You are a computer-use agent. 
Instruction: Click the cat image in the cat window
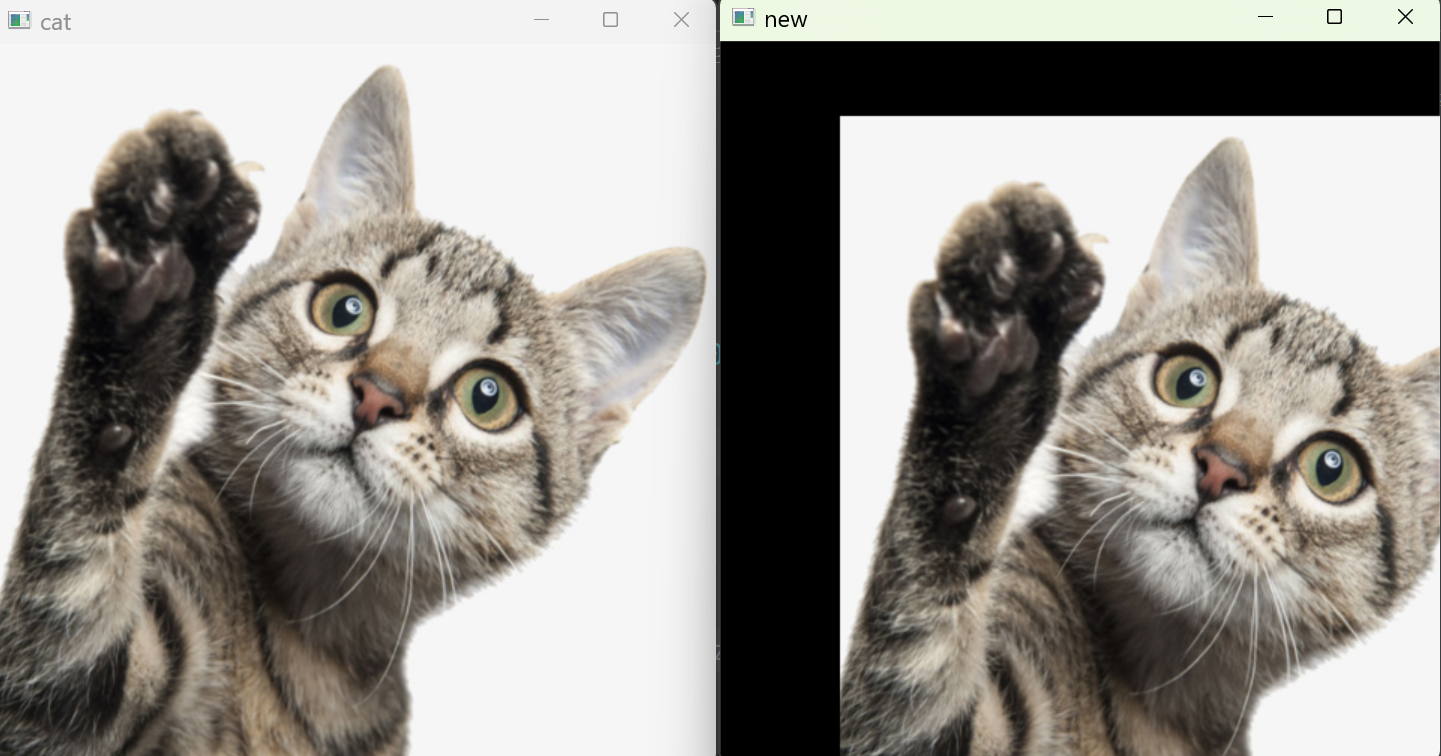(x=357, y=400)
